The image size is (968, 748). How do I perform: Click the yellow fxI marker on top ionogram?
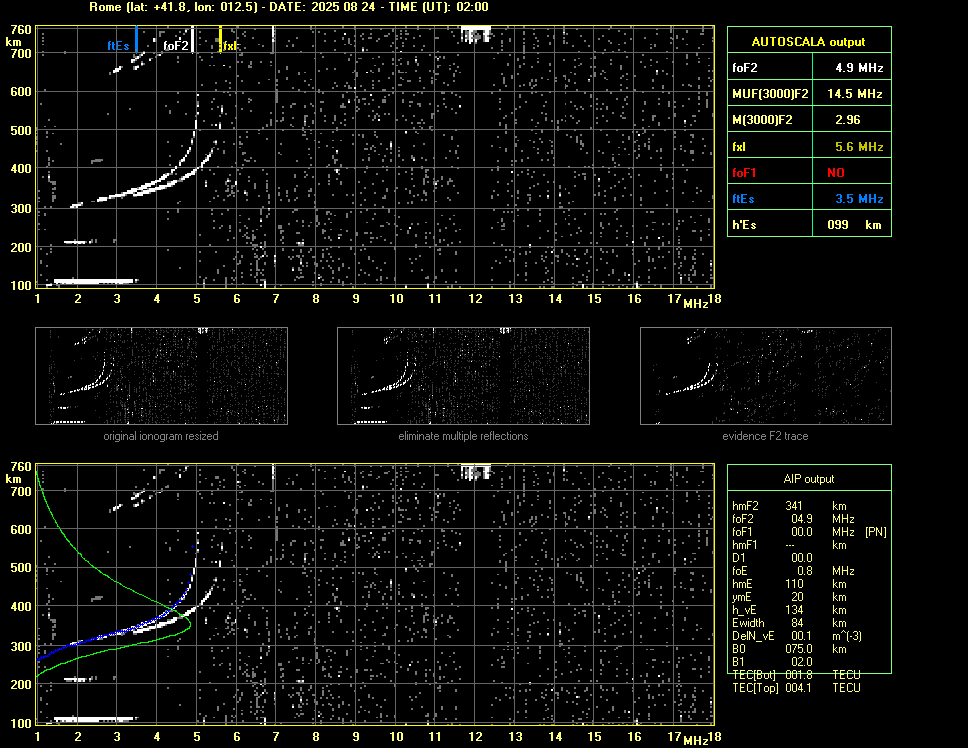[220, 39]
